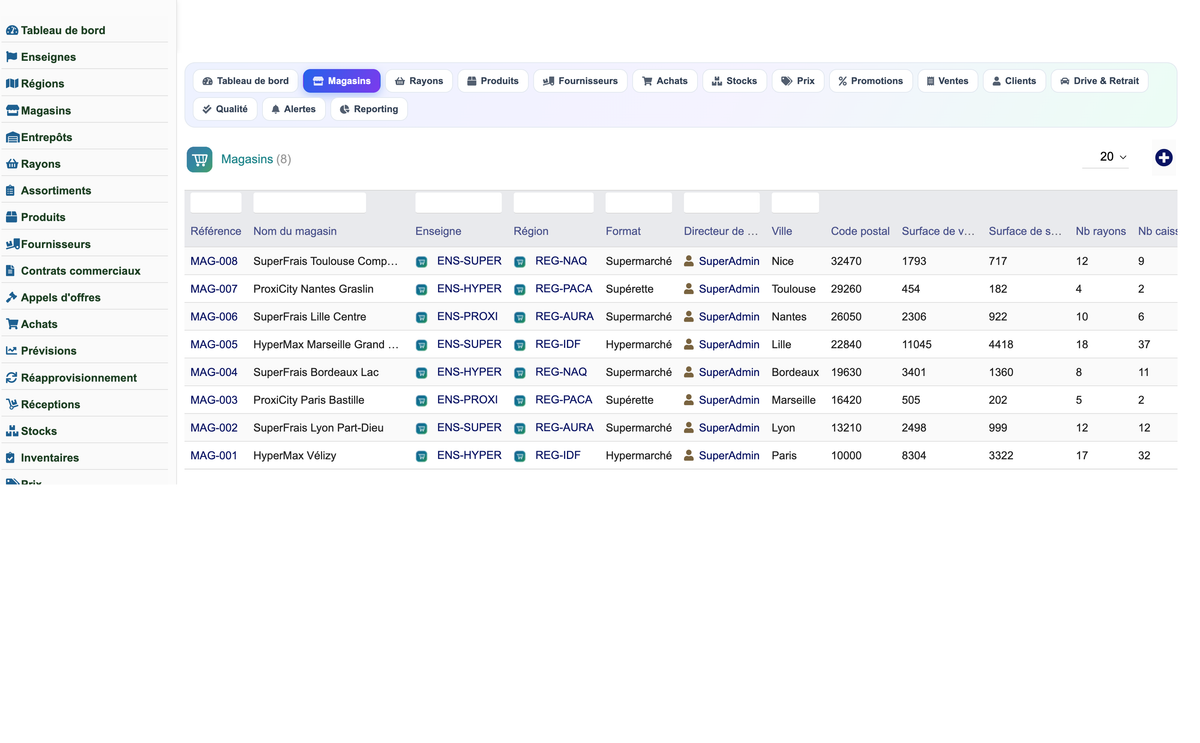Open ENS-PROXI link in MAG-006 row
Screen dimensions: 1200x743
click(x=467, y=316)
